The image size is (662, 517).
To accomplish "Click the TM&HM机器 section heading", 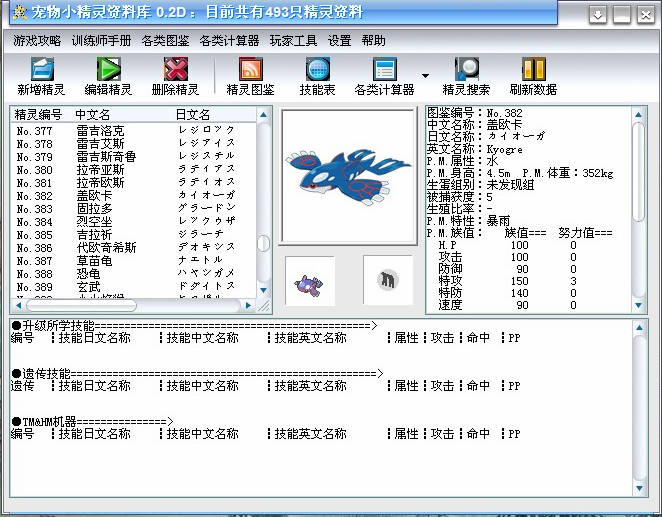I will (93, 422).
